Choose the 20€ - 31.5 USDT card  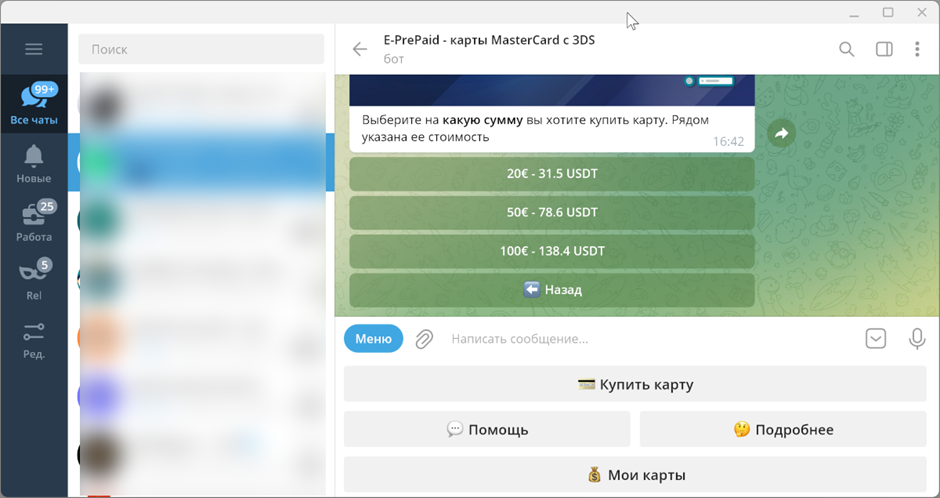pyautogui.click(x=552, y=174)
